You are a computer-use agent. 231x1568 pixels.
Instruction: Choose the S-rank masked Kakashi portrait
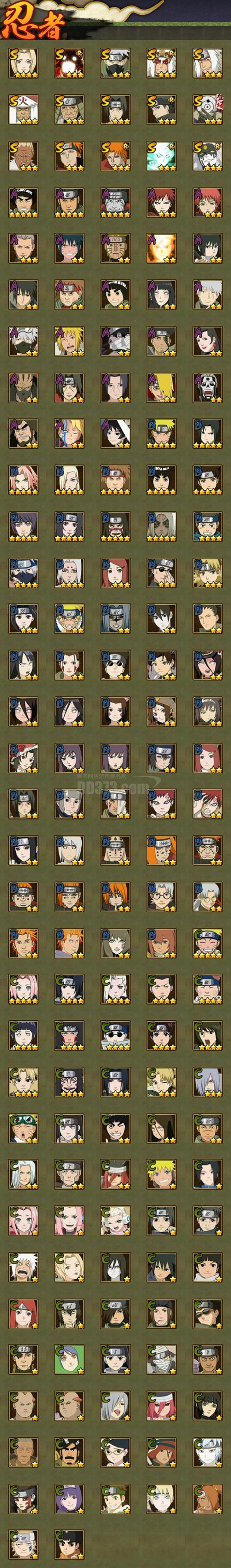tap(115, 63)
